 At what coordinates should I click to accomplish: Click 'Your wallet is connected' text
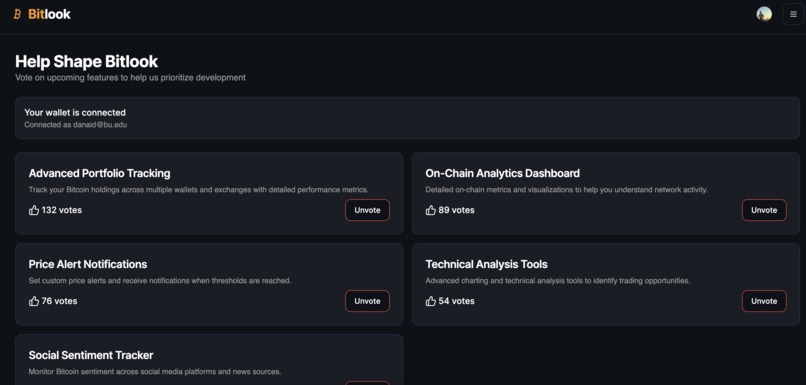[x=75, y=113]
